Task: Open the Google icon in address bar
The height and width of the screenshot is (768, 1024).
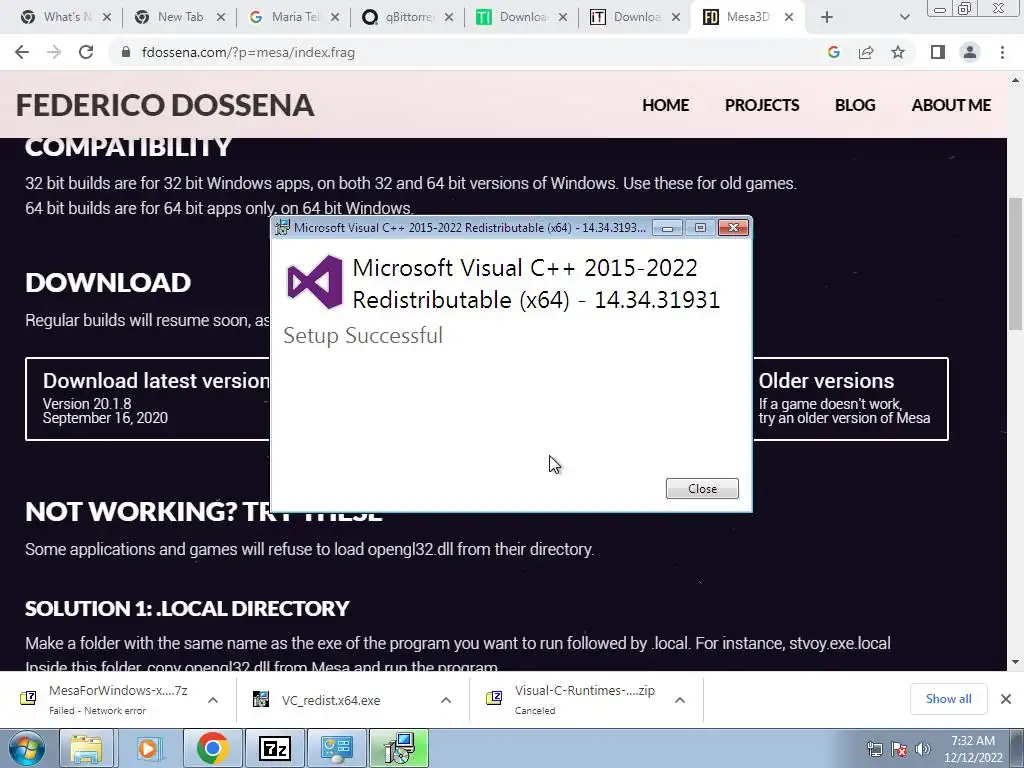Action: (833, 52)
